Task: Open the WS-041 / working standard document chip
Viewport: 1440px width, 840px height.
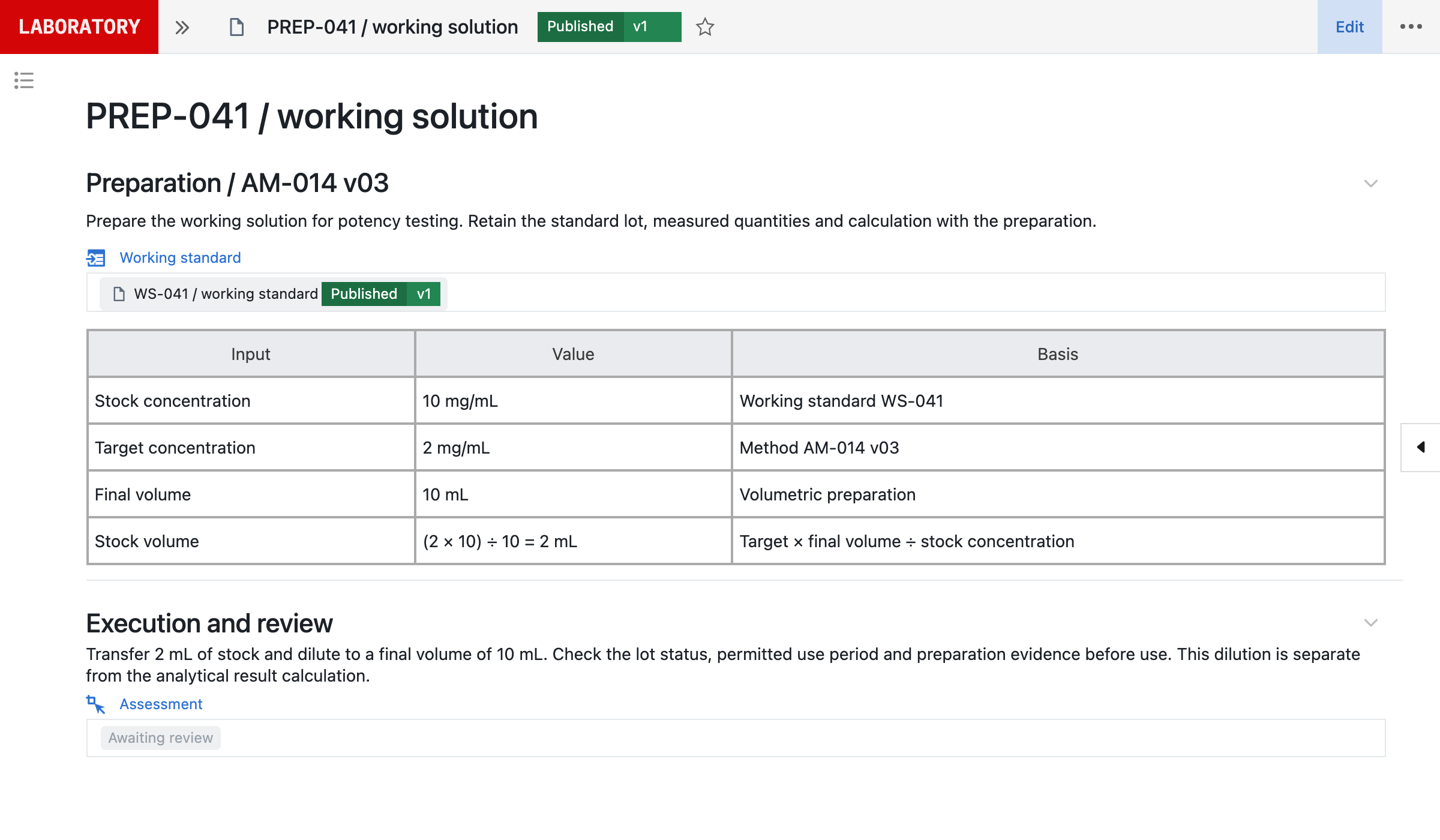Action: tap(274, 294)
